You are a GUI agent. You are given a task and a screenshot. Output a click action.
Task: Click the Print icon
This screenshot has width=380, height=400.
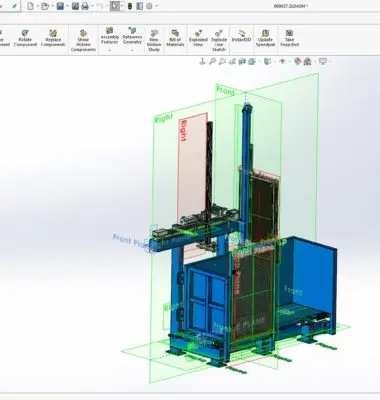coord(85,6)
